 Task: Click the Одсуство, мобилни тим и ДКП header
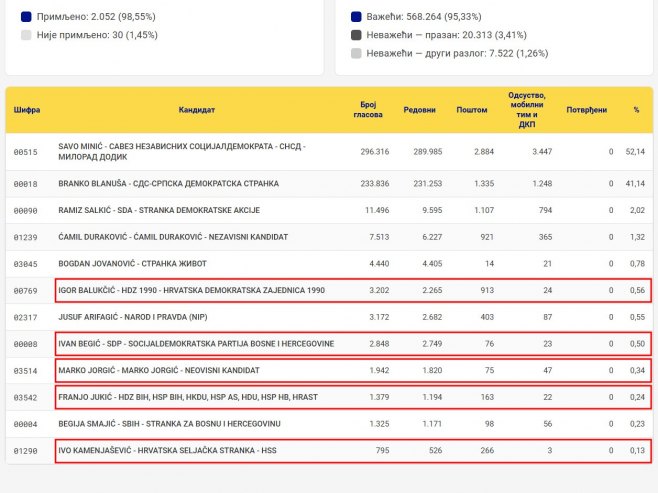tap(527, 110)
